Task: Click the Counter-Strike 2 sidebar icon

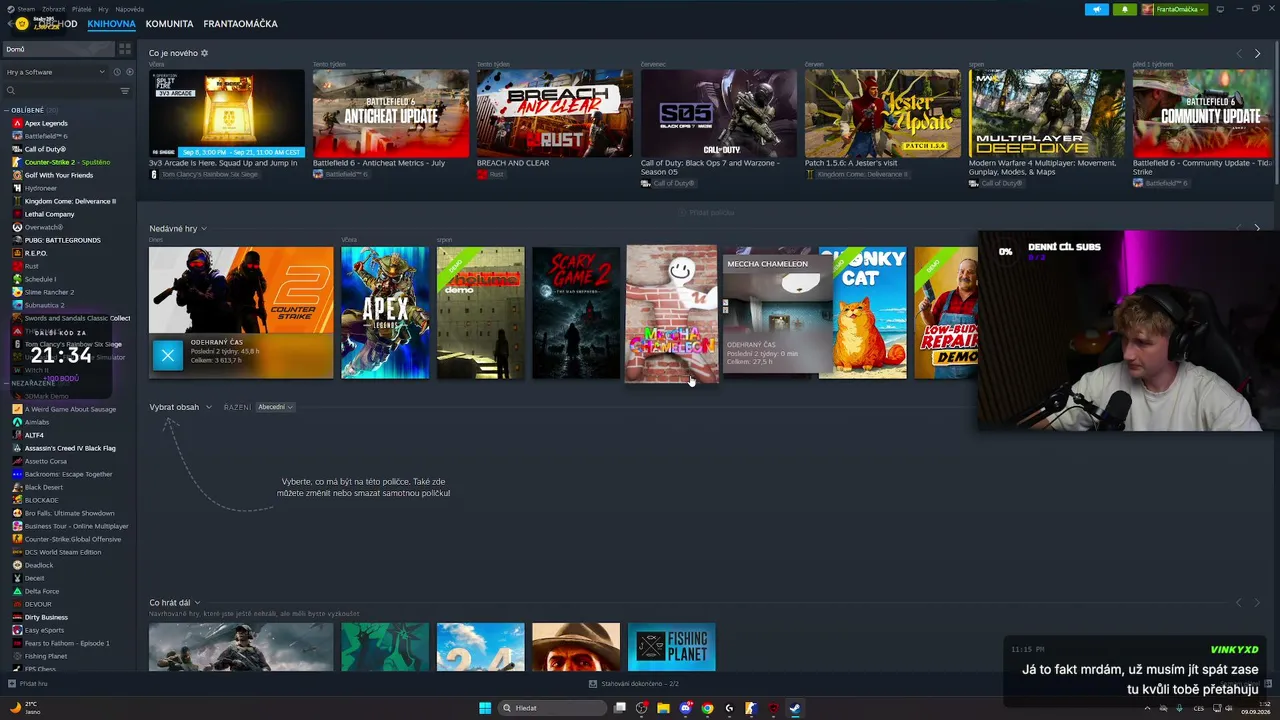Action: (x=17, y=162)
